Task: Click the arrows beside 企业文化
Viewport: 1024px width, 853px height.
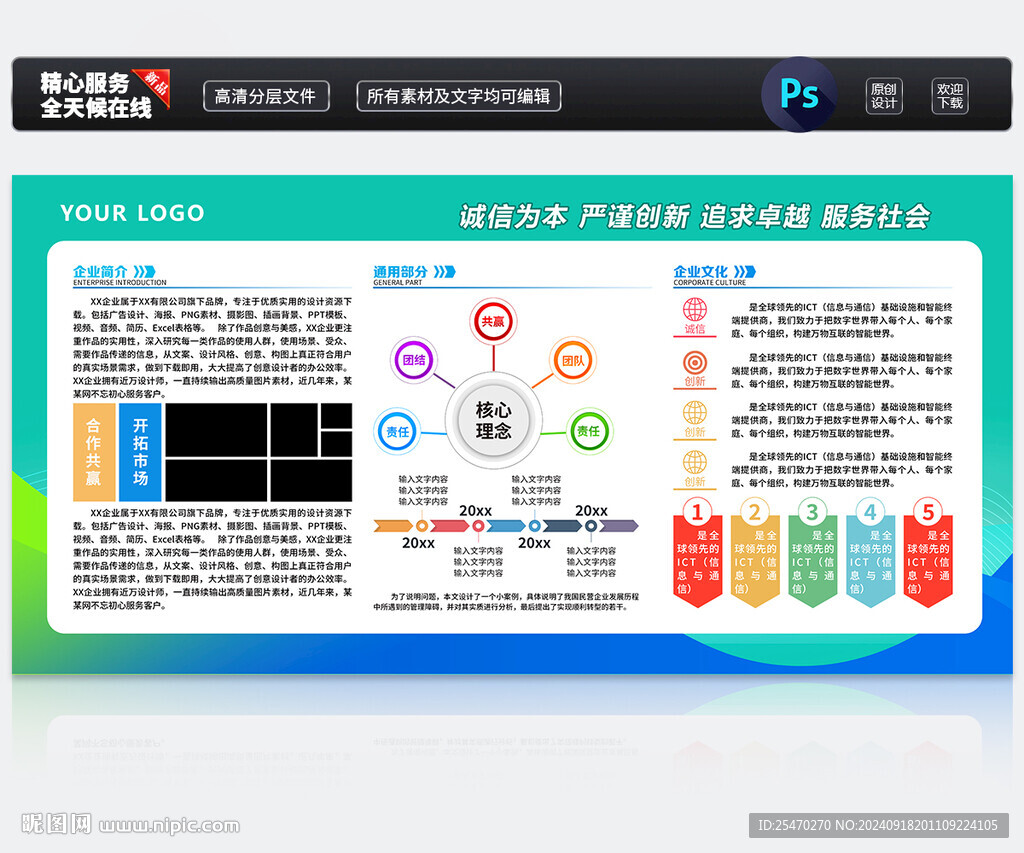Action: (744, 271)
